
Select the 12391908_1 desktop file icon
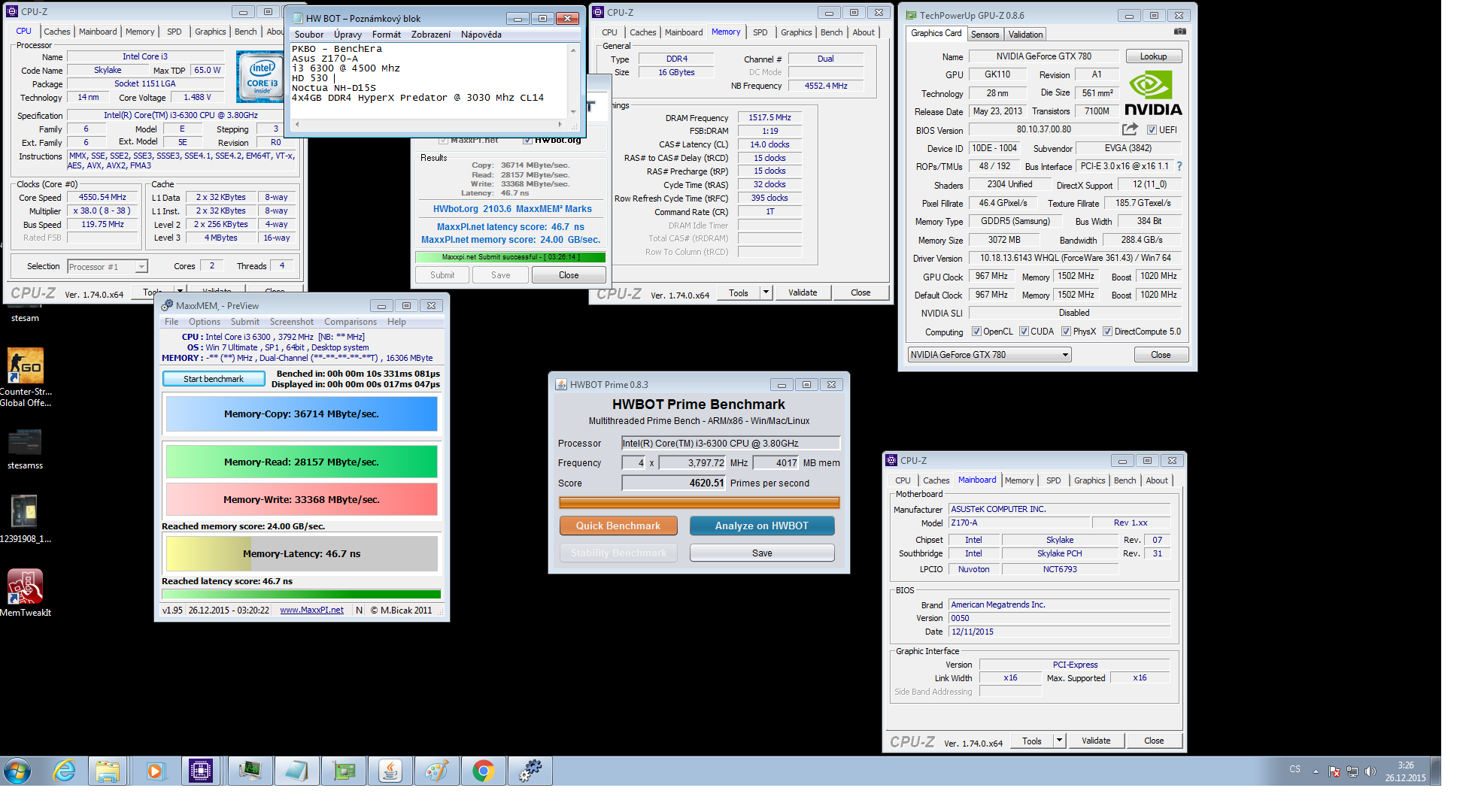pos(25,519)
